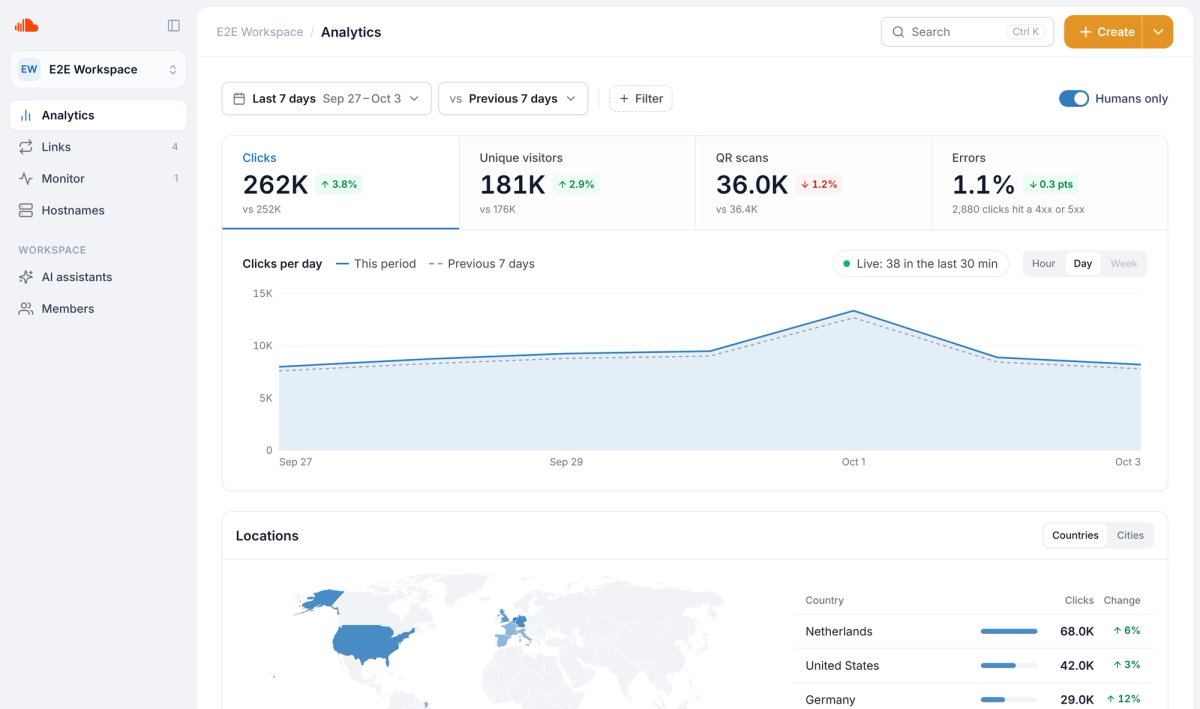Click the Netherlands country row

[x=973, y=631]
